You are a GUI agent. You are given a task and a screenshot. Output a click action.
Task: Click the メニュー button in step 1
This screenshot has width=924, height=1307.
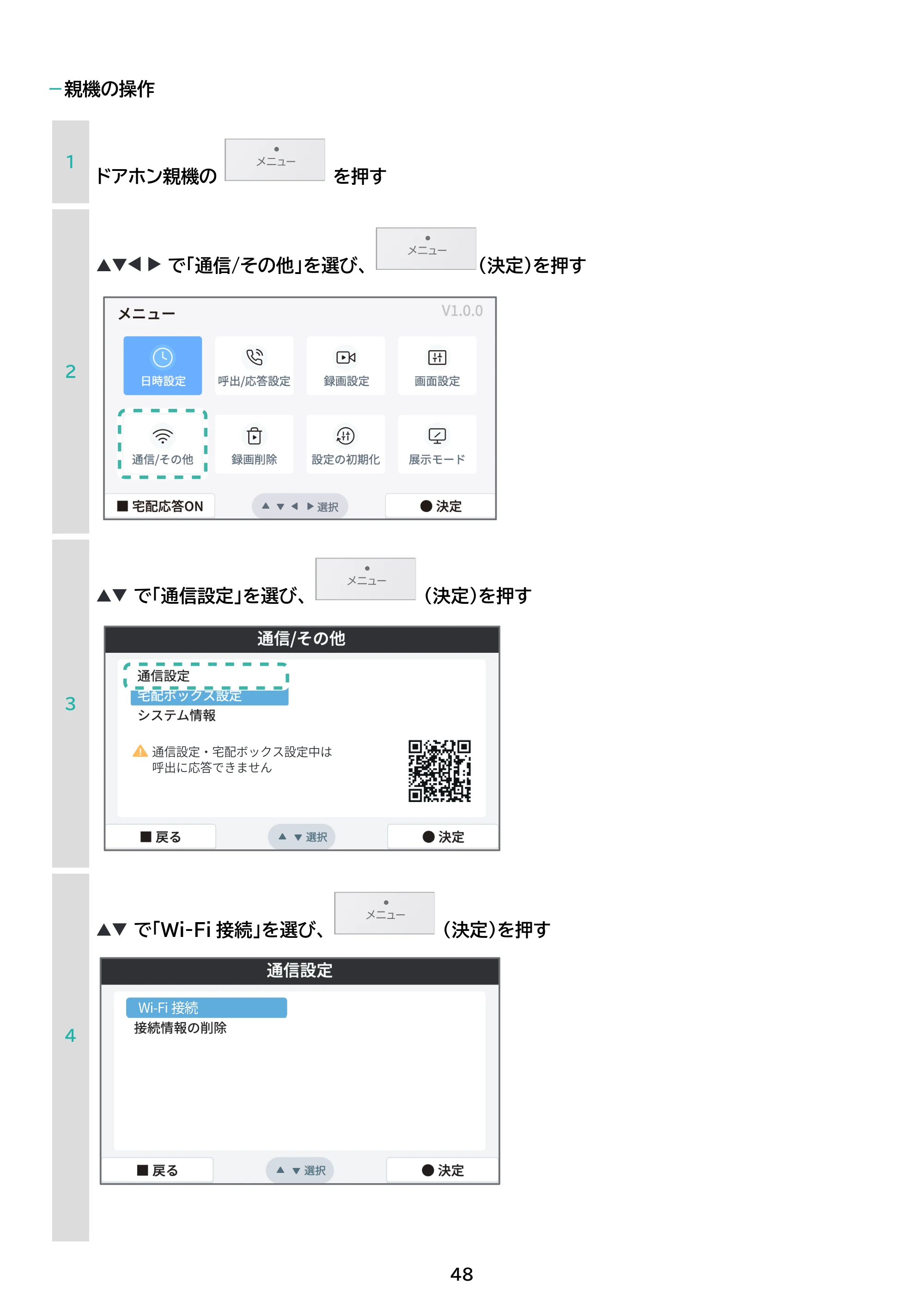[x=275, y=160]
